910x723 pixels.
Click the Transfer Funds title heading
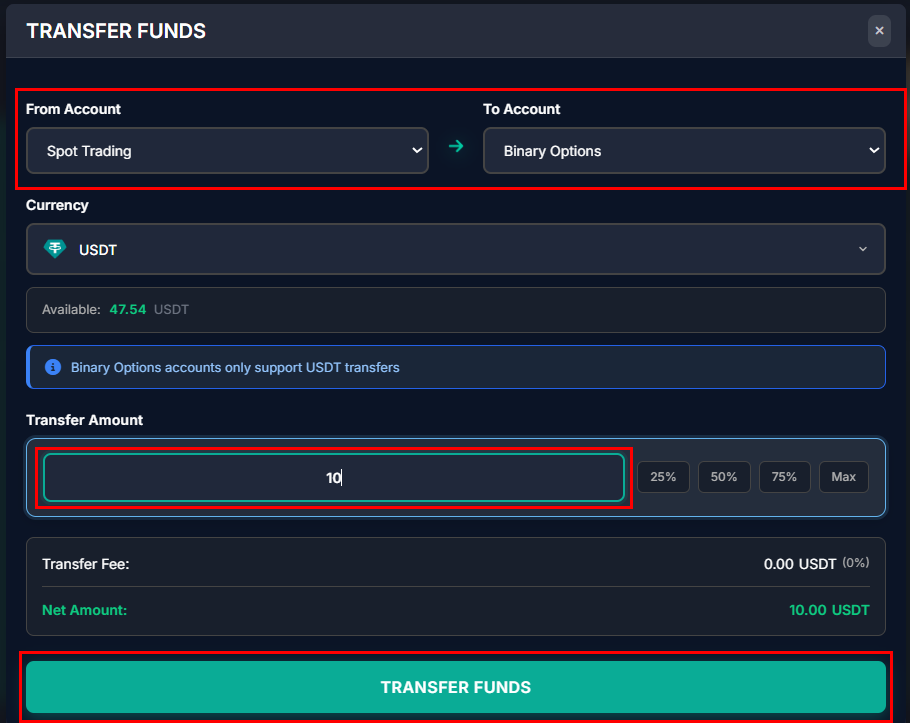click(x=116, y=31)
